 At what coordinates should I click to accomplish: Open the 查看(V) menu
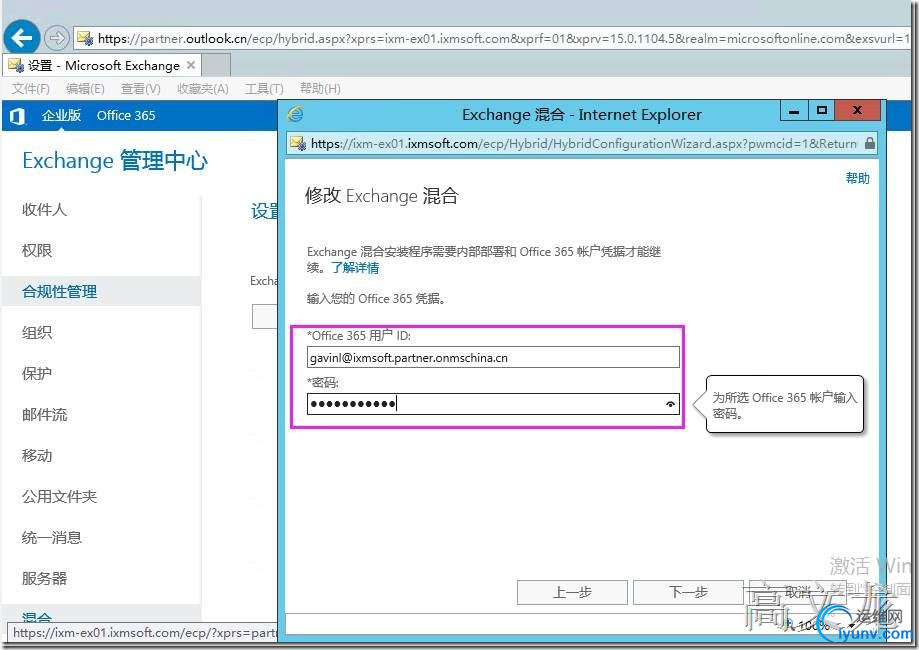click(140, 89)
